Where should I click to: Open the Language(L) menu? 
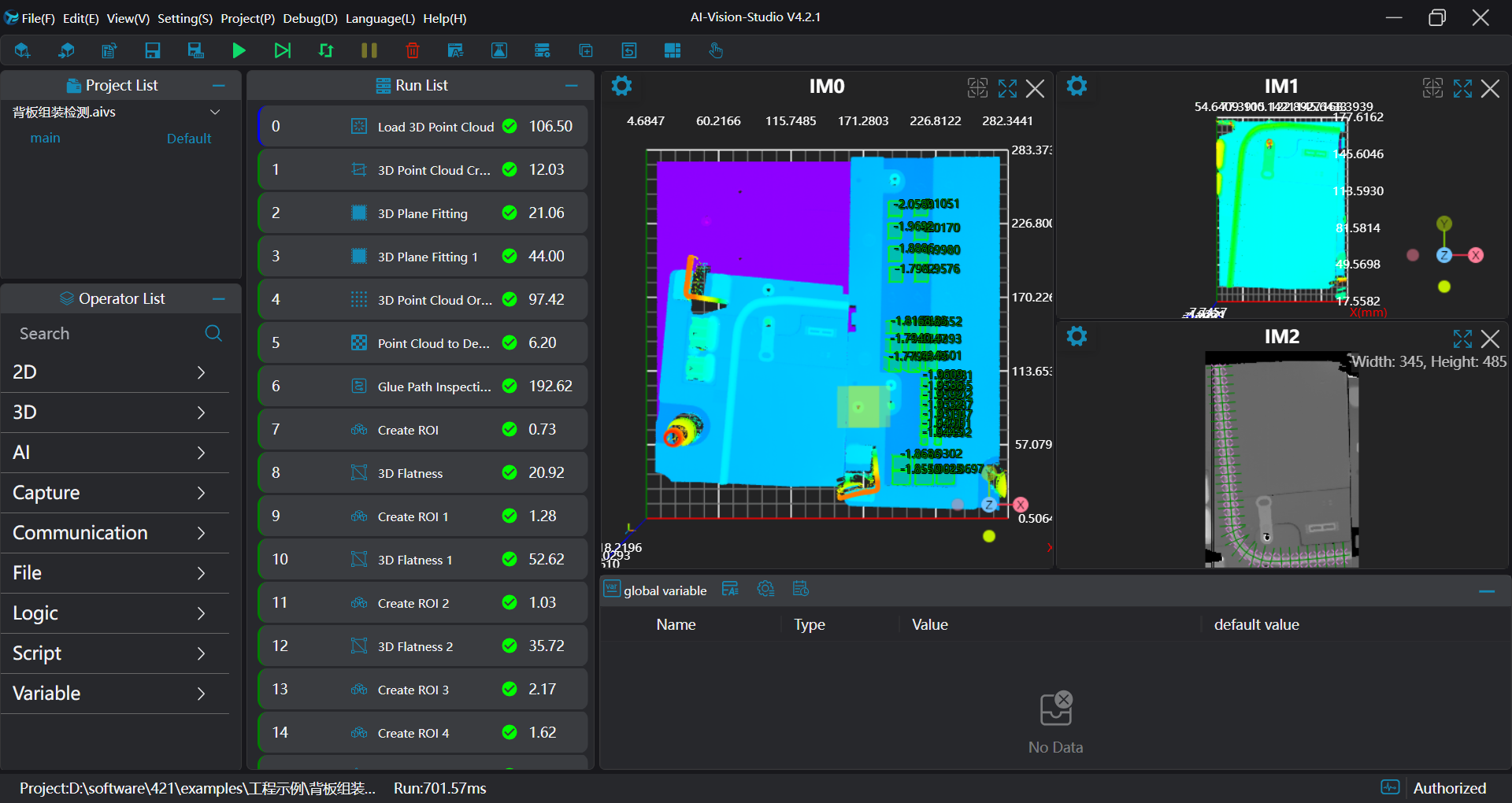tap(380, 18)
